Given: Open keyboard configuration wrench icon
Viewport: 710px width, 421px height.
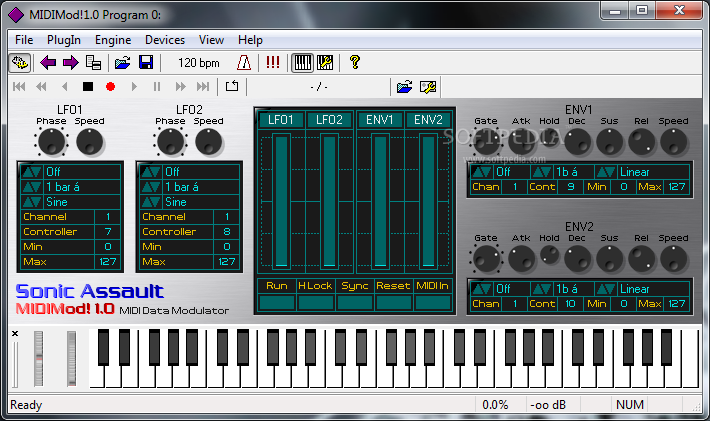Looking at the screenshot, I should coord(325,62).
